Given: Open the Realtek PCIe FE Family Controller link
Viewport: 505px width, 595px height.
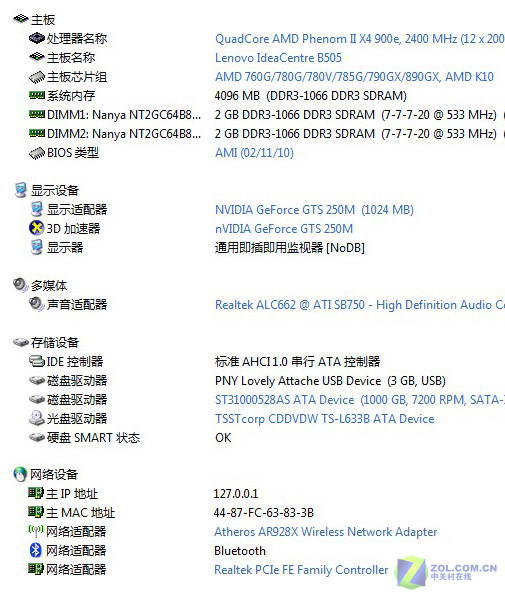Looking at the screenshot, I should point(301,570).
